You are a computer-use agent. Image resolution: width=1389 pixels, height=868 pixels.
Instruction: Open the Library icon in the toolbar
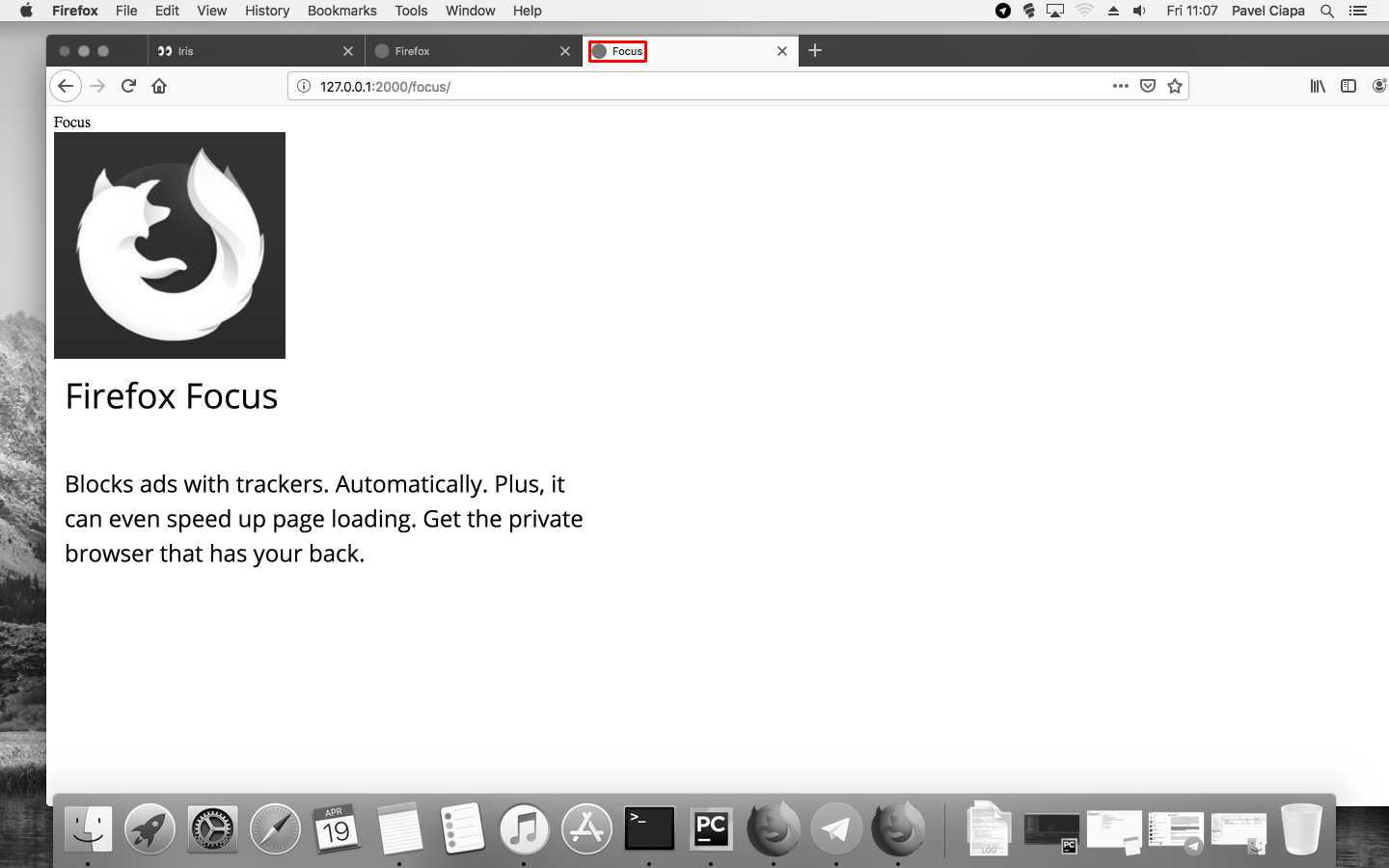1318,86
